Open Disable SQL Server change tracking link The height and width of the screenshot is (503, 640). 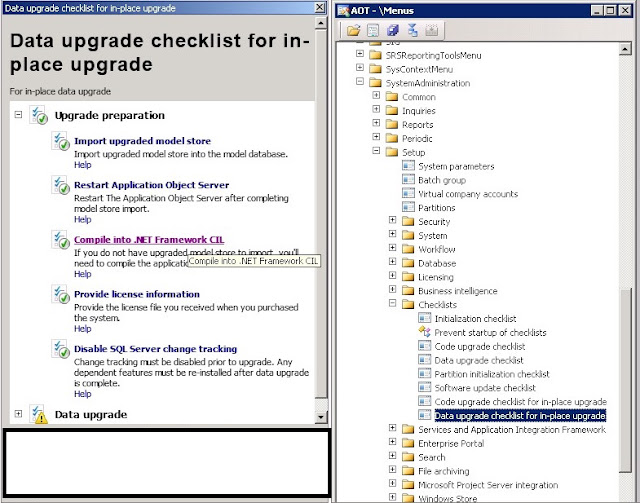(156, 349)
